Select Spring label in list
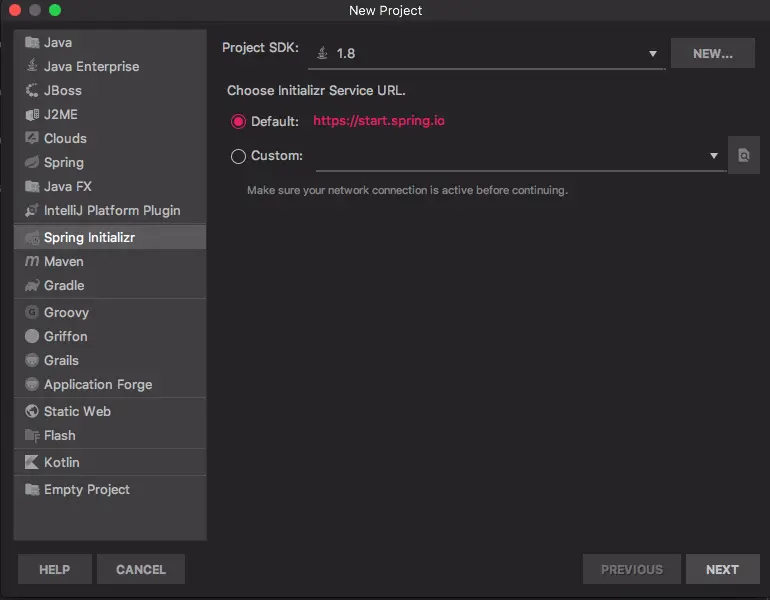 pyautogui.click(x=64, y=163)
